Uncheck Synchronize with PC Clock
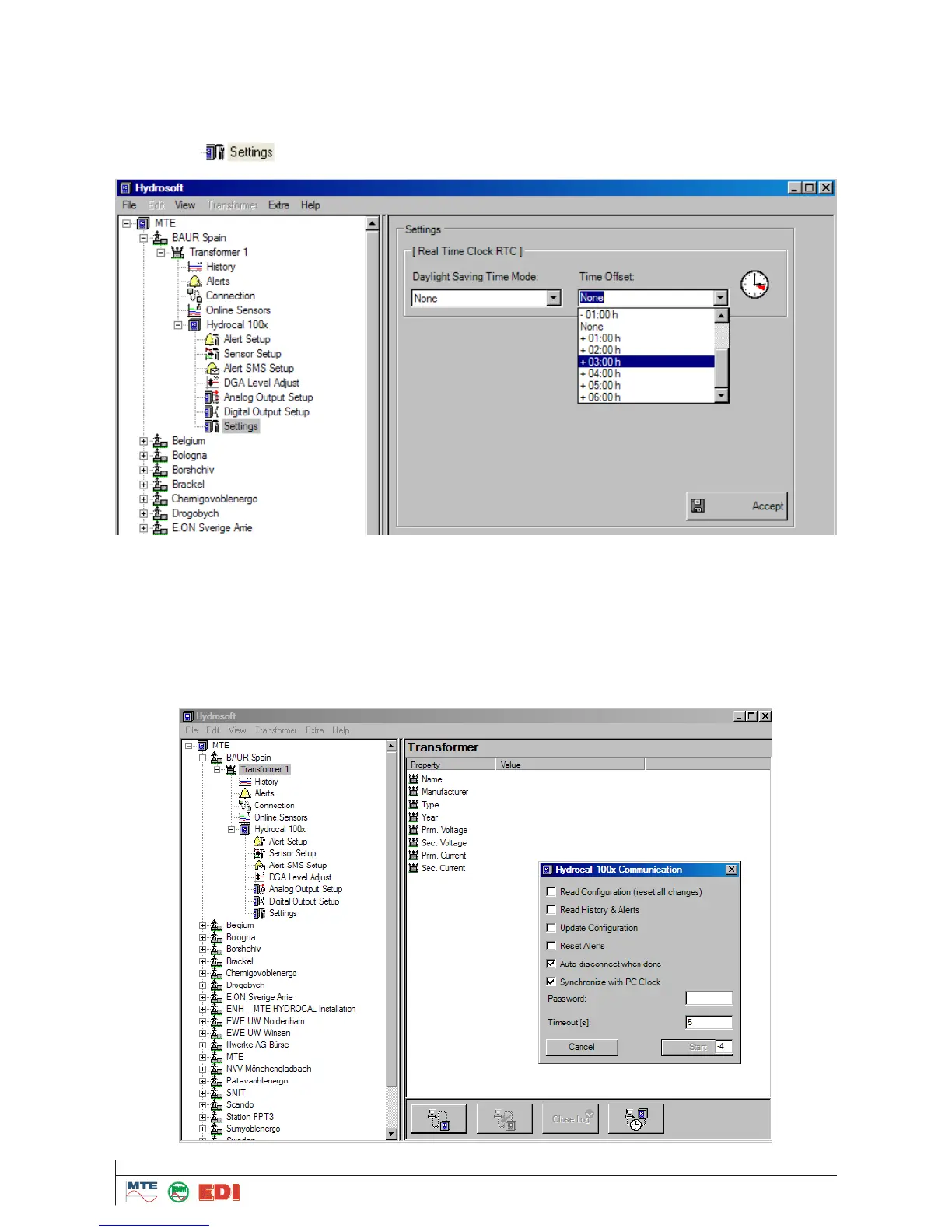Viewport: 952px width, 1232px height. coord(551,982)
